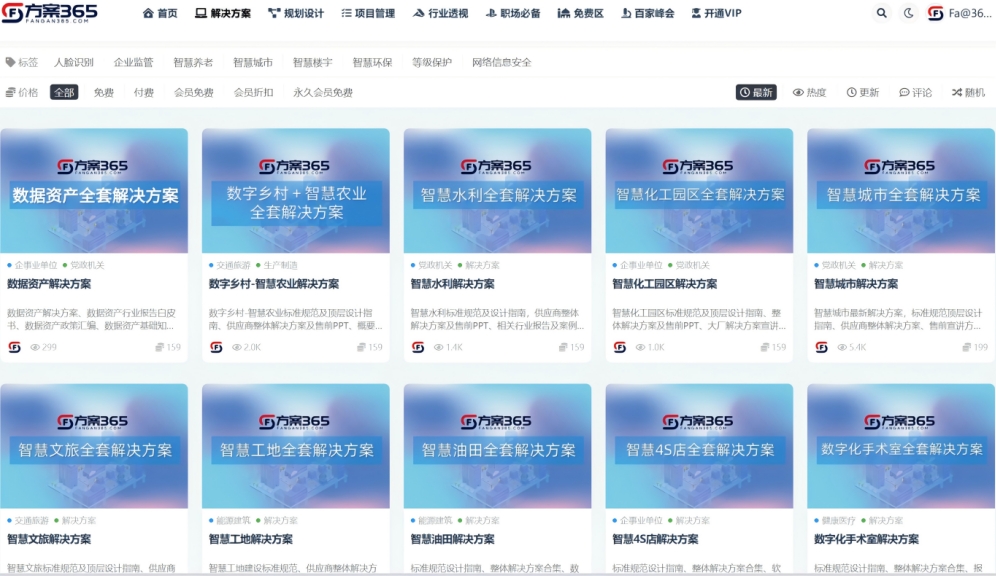Sort by 随机 random
Viewport: 996px width, 576px height.
coord(968,92)
